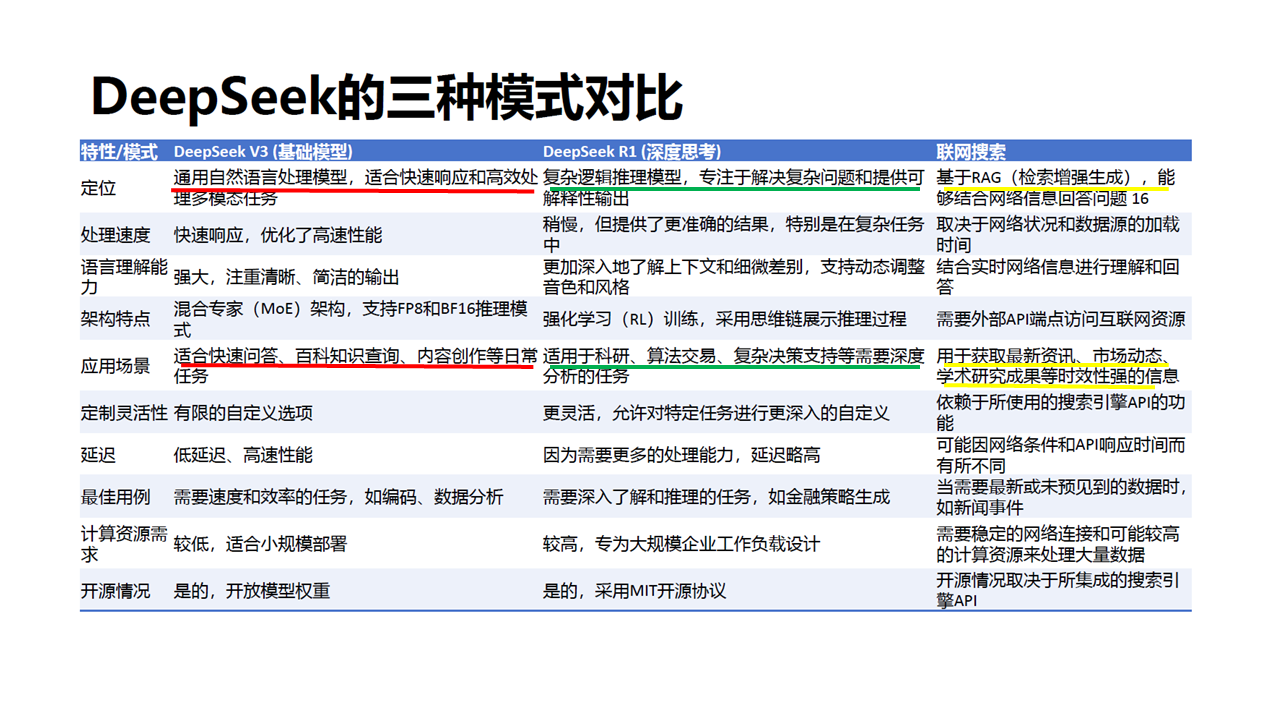Select the 计算资源需求 row label
1280x720 pixels.
(124, 544)
